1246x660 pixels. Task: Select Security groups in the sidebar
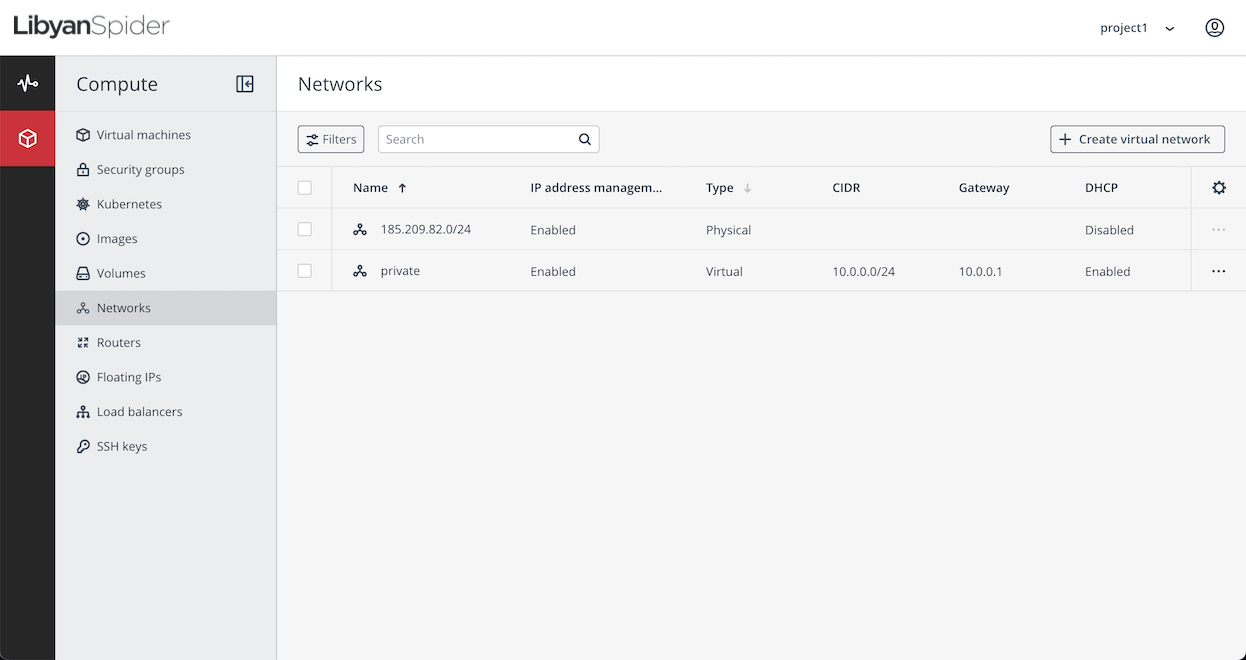140,169
